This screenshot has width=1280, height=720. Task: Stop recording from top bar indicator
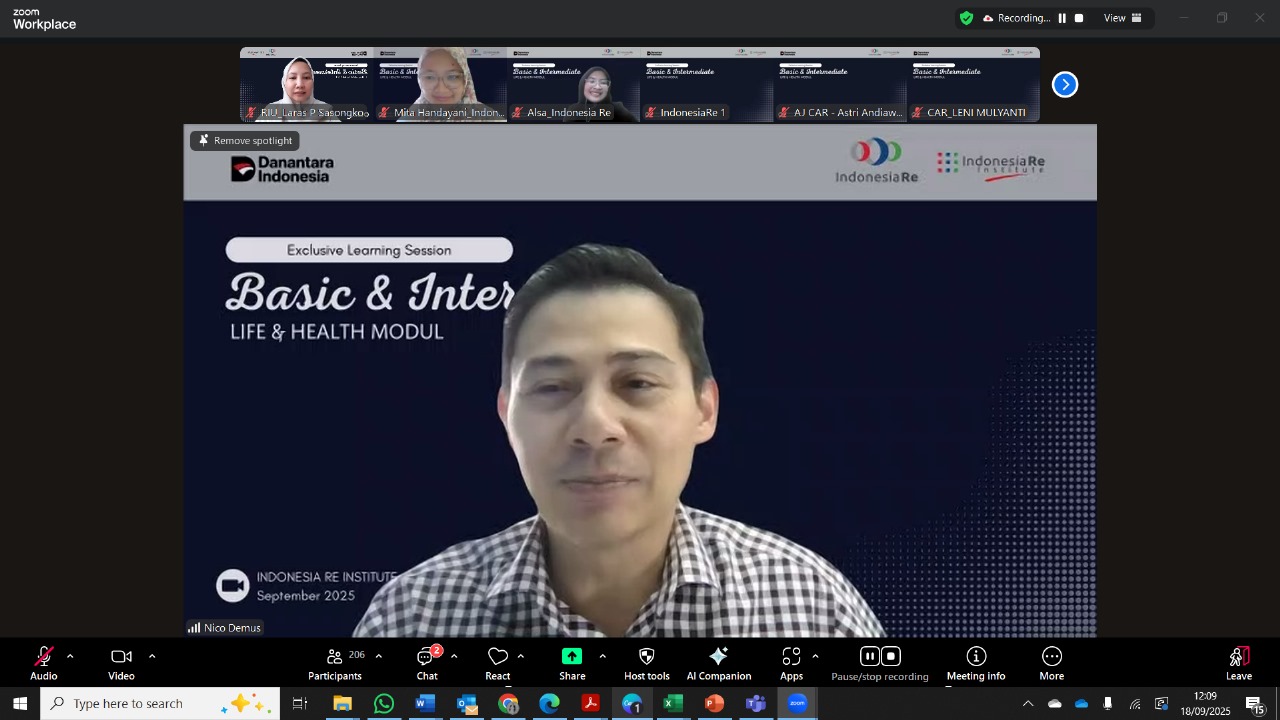(1079, 18)
